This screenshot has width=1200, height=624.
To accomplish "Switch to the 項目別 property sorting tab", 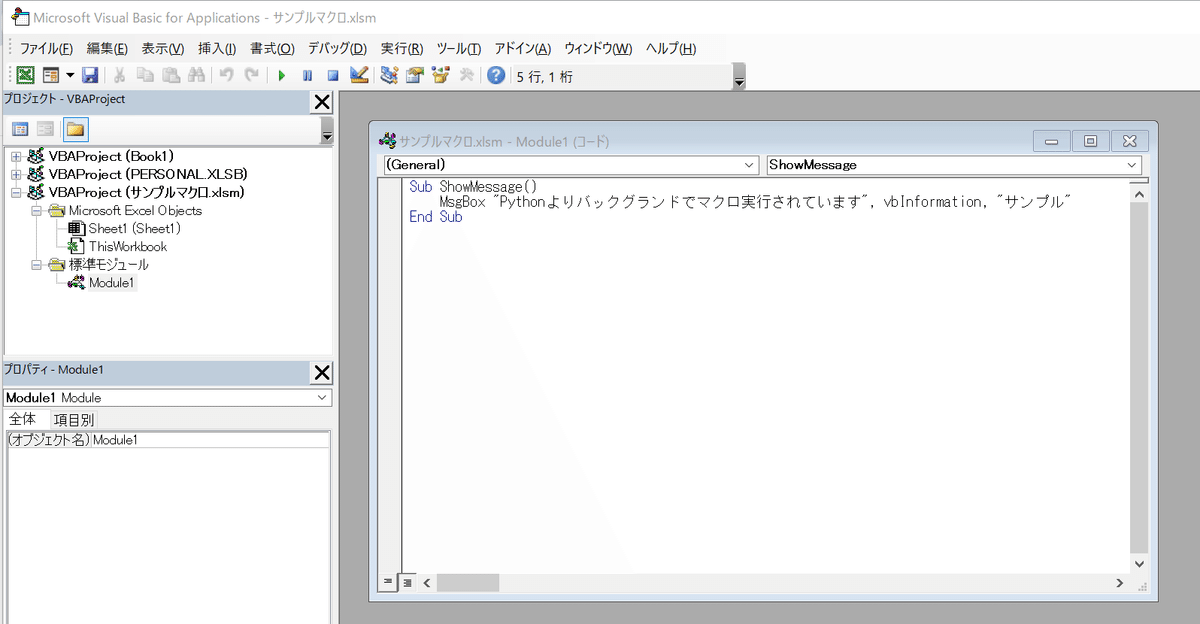I will 73,419.
